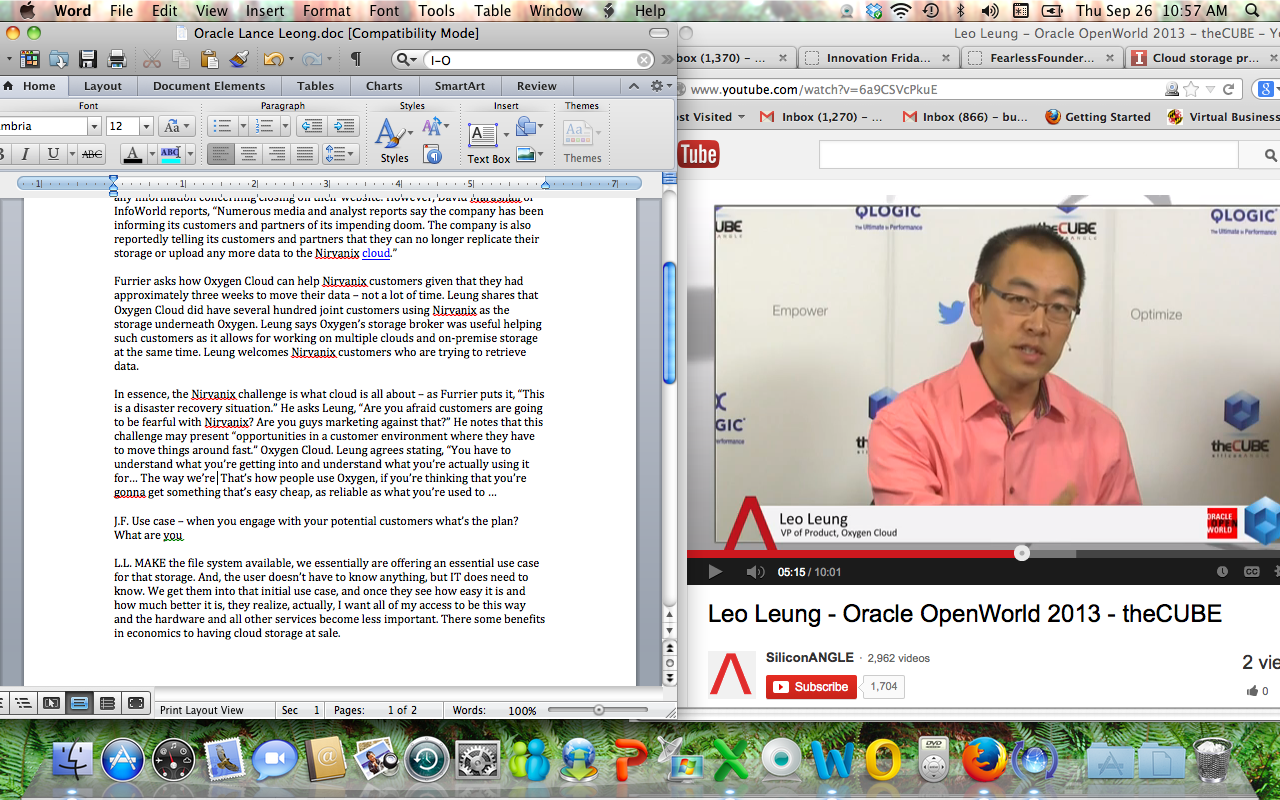
Task: Open the Time Machine icon in the Dock
Action: click(427, 759)
